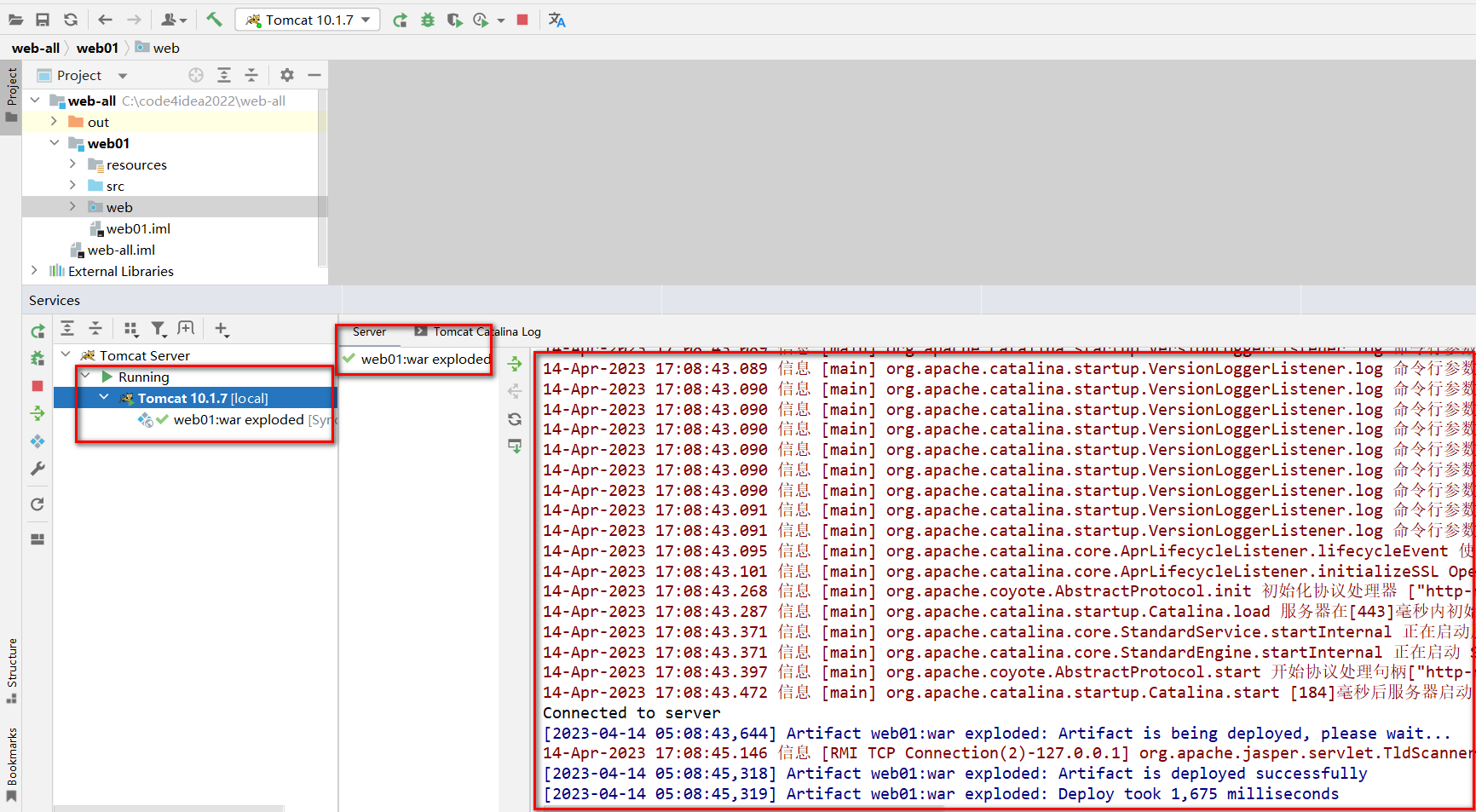Stop Tomcat using the top toolbar stop icon

[x=522, y=20]
